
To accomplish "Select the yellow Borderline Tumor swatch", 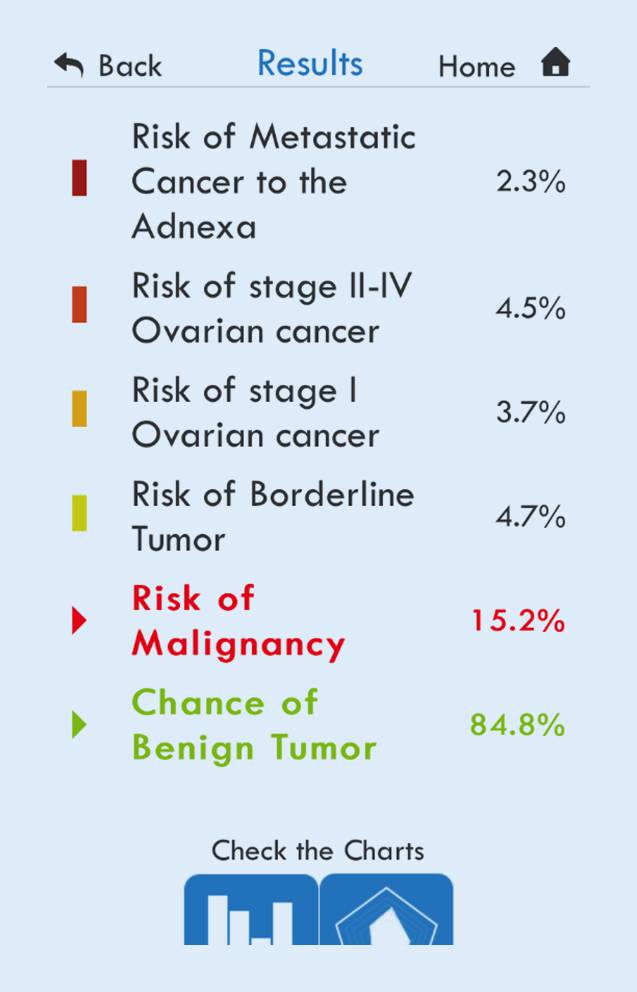I will [79, 513].
